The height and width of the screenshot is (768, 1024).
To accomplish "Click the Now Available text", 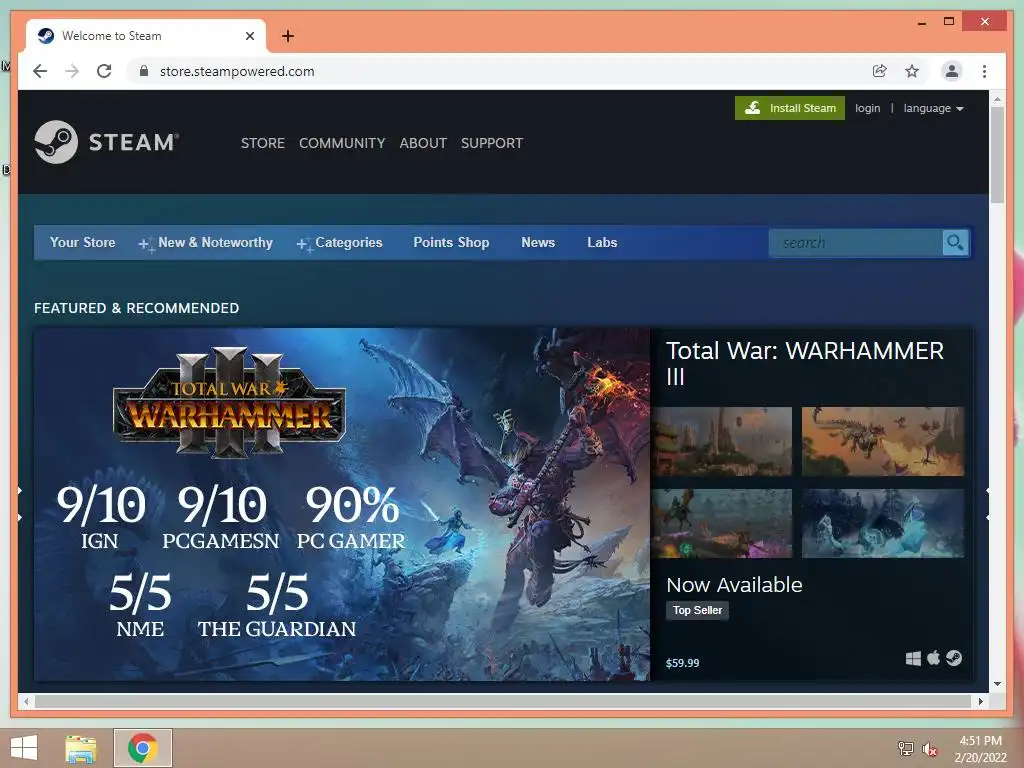I will pyautogui.click(x=734, y=584).
